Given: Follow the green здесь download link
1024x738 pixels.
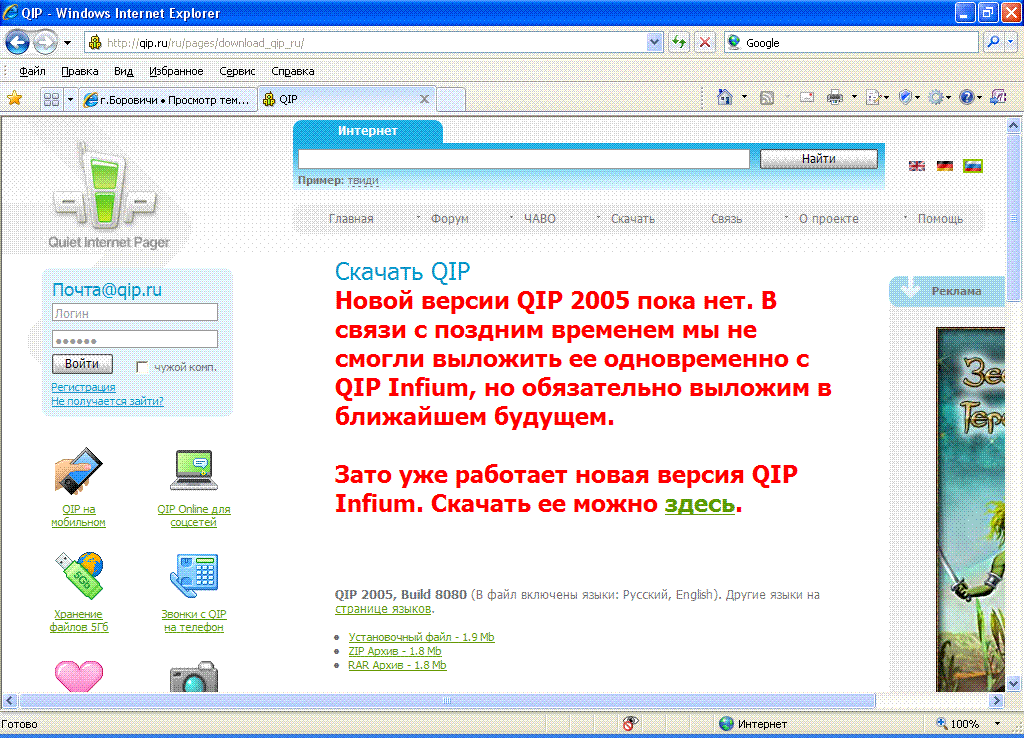Looking at the screenshot, I should (x=700, y=504).
